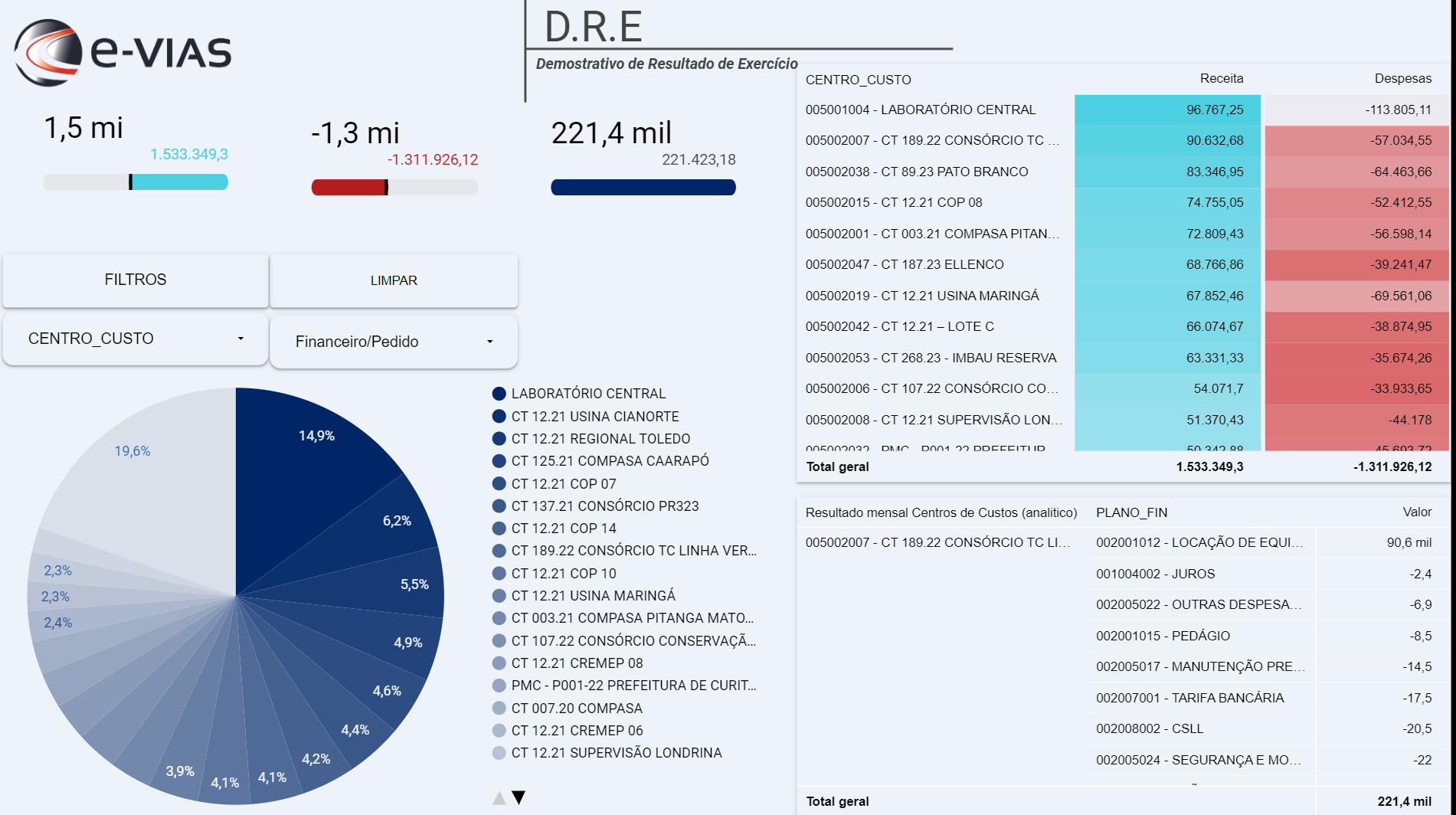
Task: Select row 005002015 - CT 12.21 COP 08
Action: click(1123, 203)
